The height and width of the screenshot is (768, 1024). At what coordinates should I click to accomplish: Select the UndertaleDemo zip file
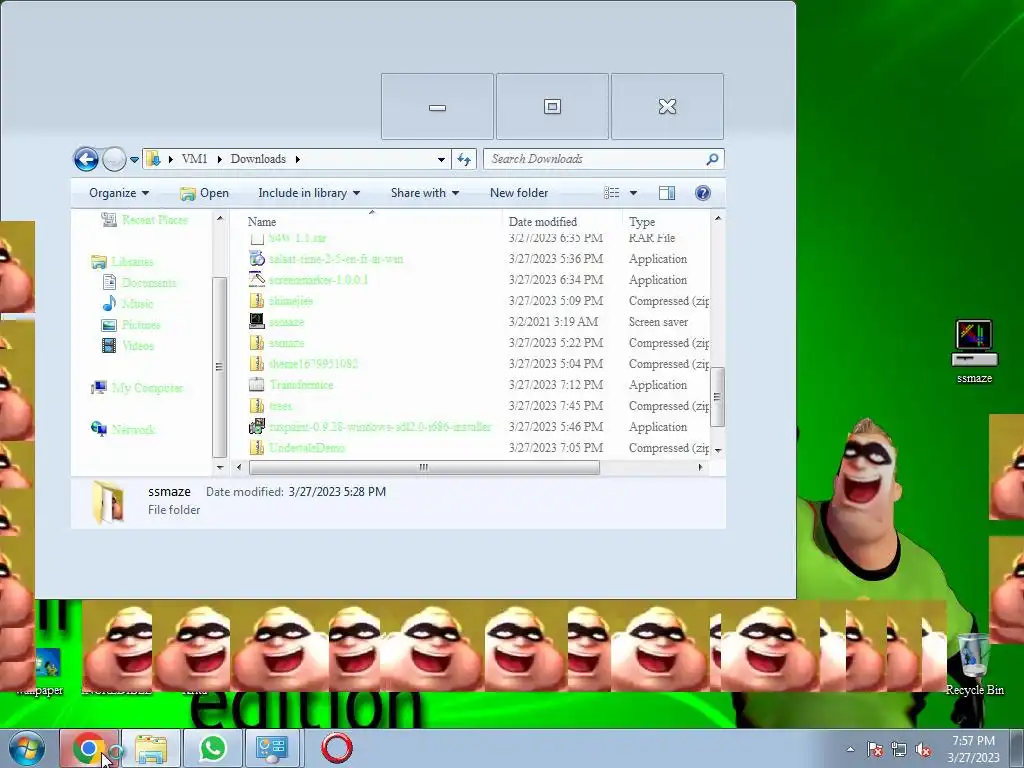[x=306, y=447]
